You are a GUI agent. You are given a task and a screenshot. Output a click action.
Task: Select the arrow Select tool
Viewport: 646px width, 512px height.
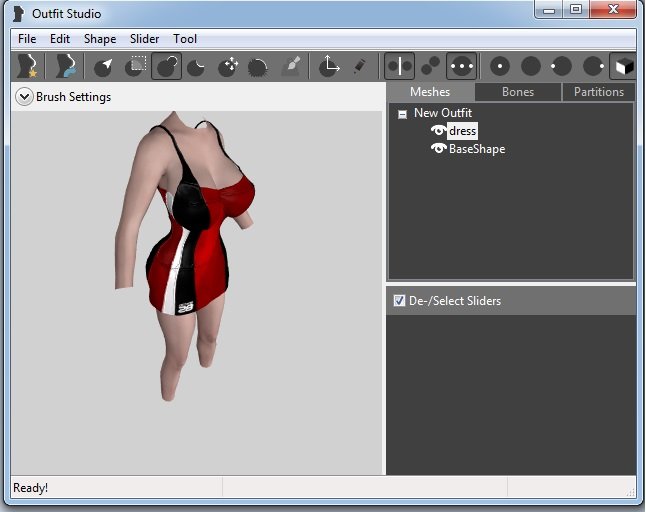tap(104, 67)
